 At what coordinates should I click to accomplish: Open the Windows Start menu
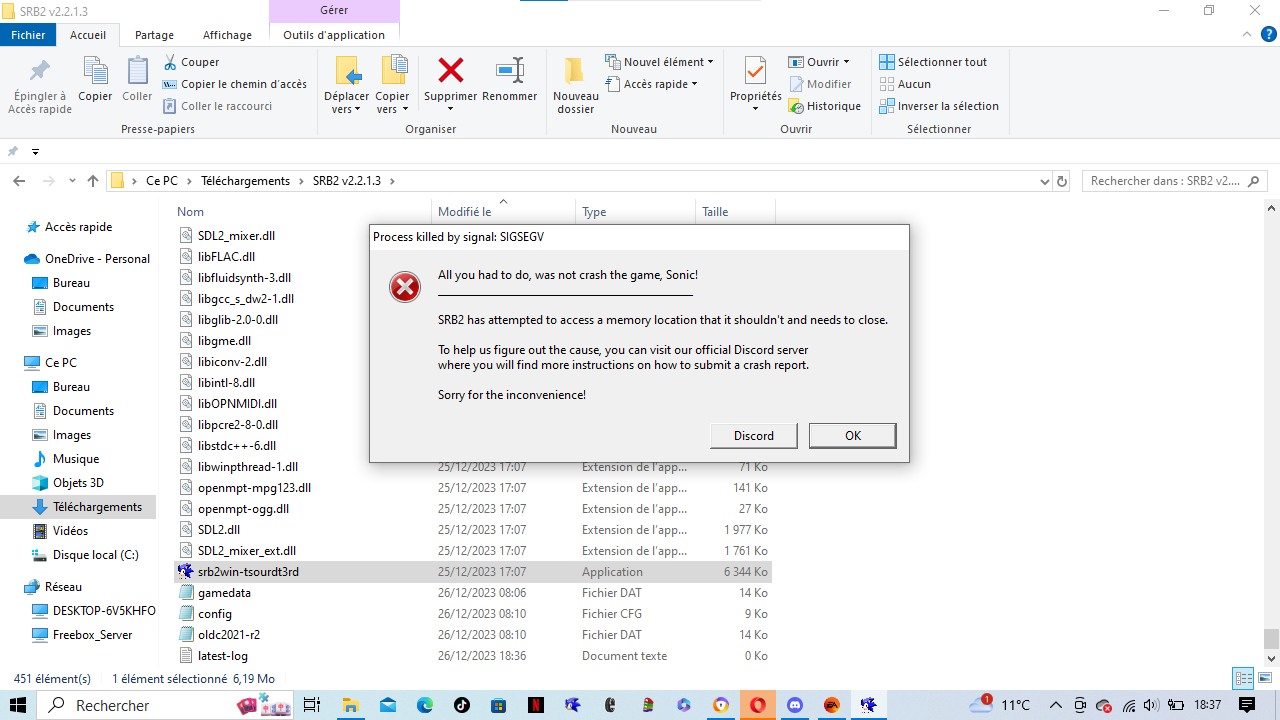pyautogui.click(x=18, y=705)
